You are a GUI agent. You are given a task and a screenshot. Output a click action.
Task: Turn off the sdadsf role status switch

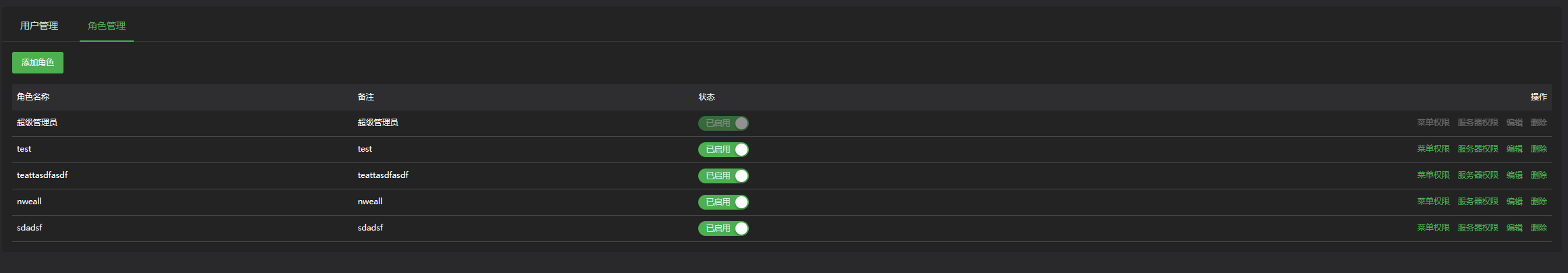pyautogui.click(x=723, y=229)
